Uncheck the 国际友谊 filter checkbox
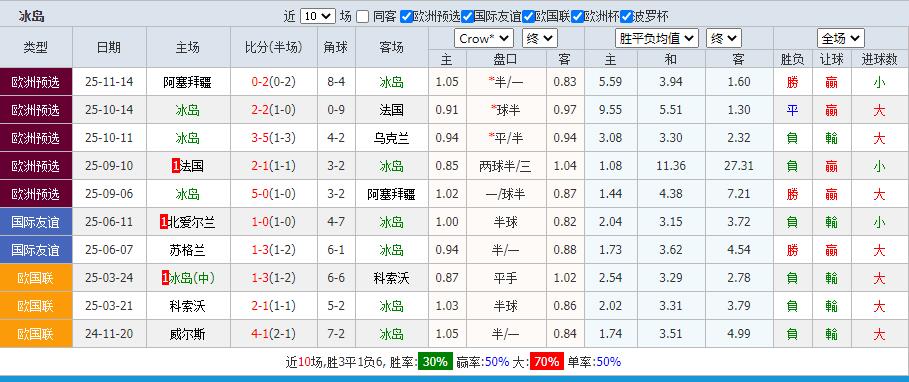The width and height of the screenshot is (909, 382). pos(468,16)
